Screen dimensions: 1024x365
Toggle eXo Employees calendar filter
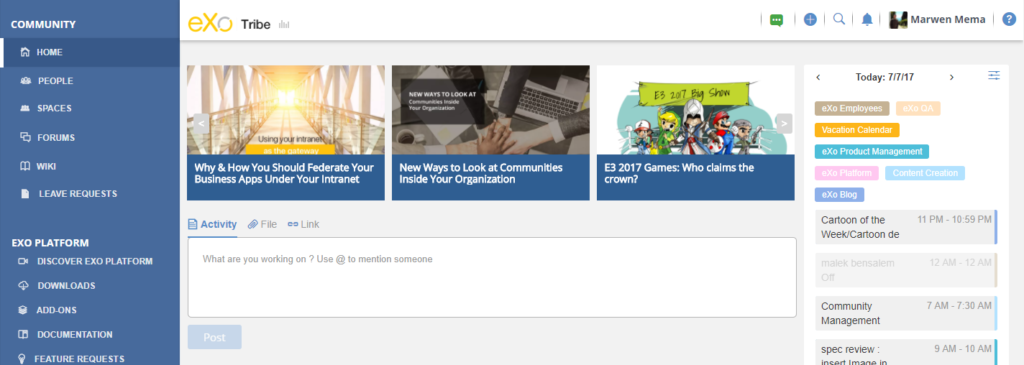pyautogui.click(x=852, y=108)
